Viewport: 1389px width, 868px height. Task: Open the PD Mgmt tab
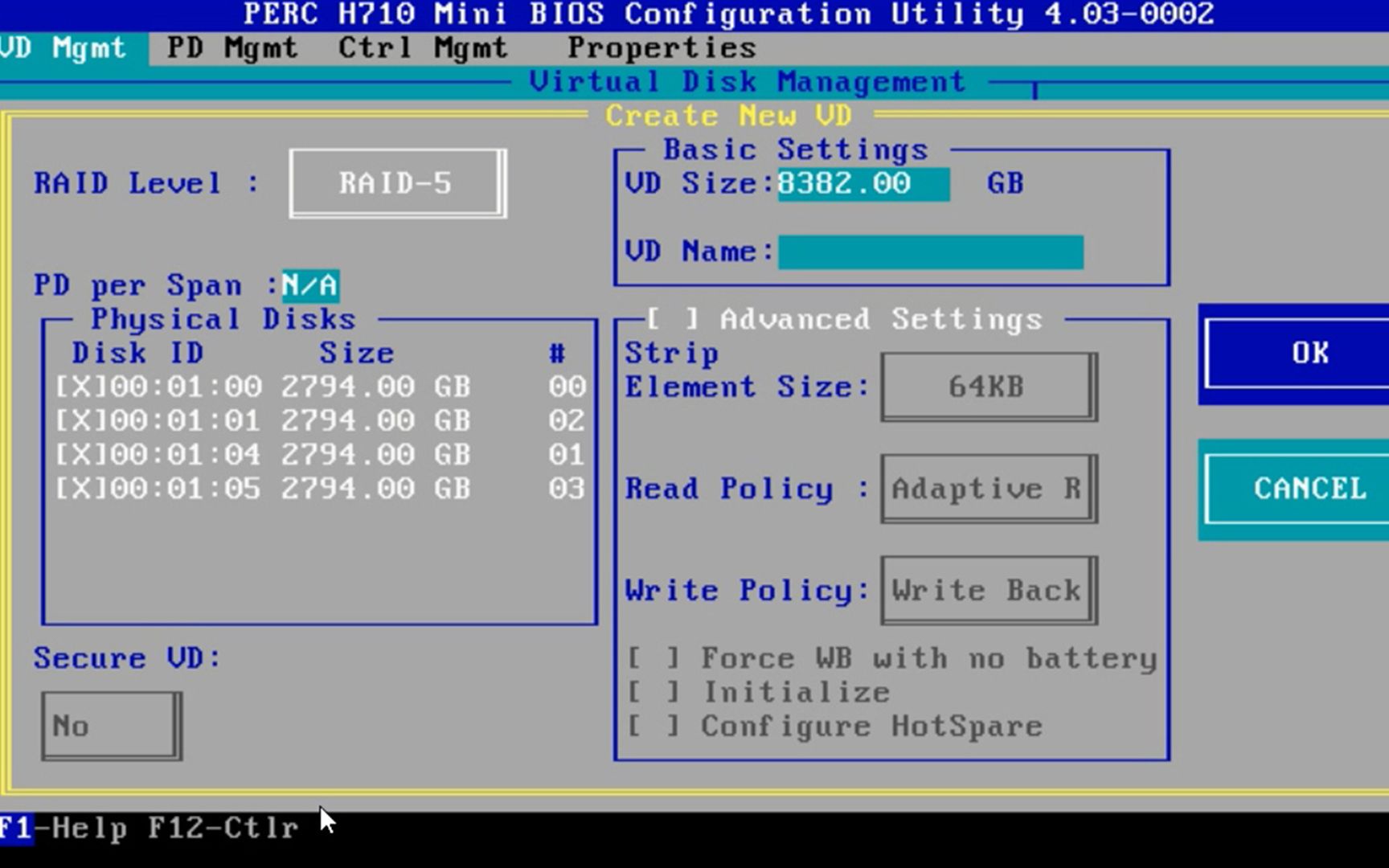[x=232, y=48]
